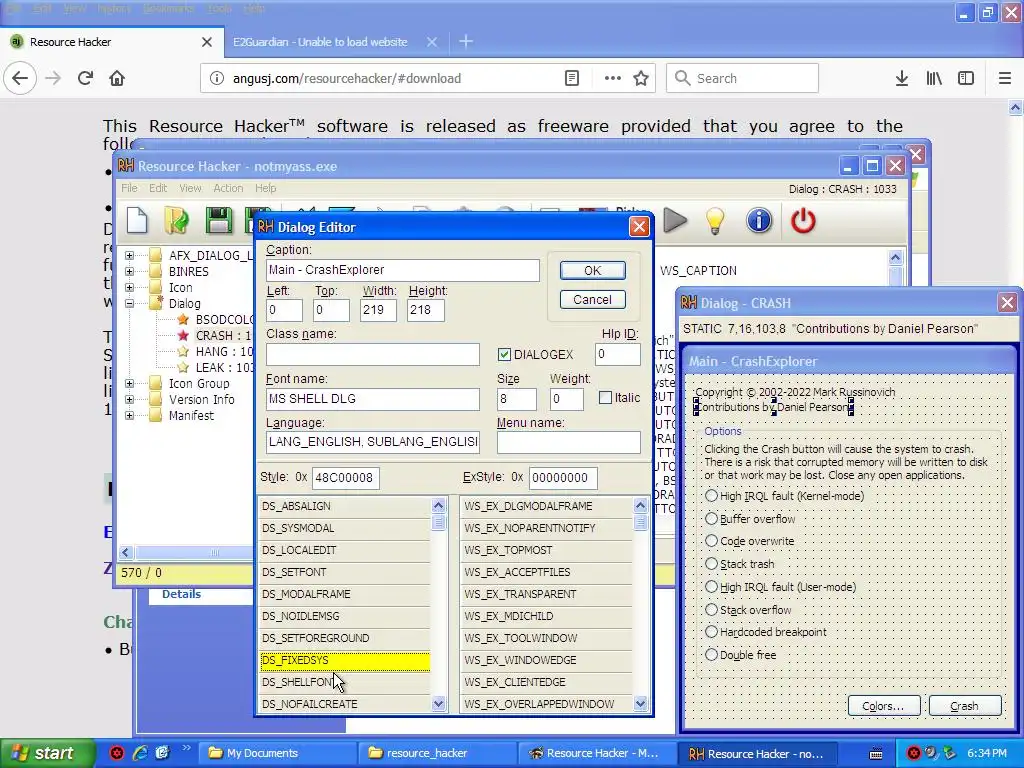Click the red power Exit toolbar icon

coord(803,221)
